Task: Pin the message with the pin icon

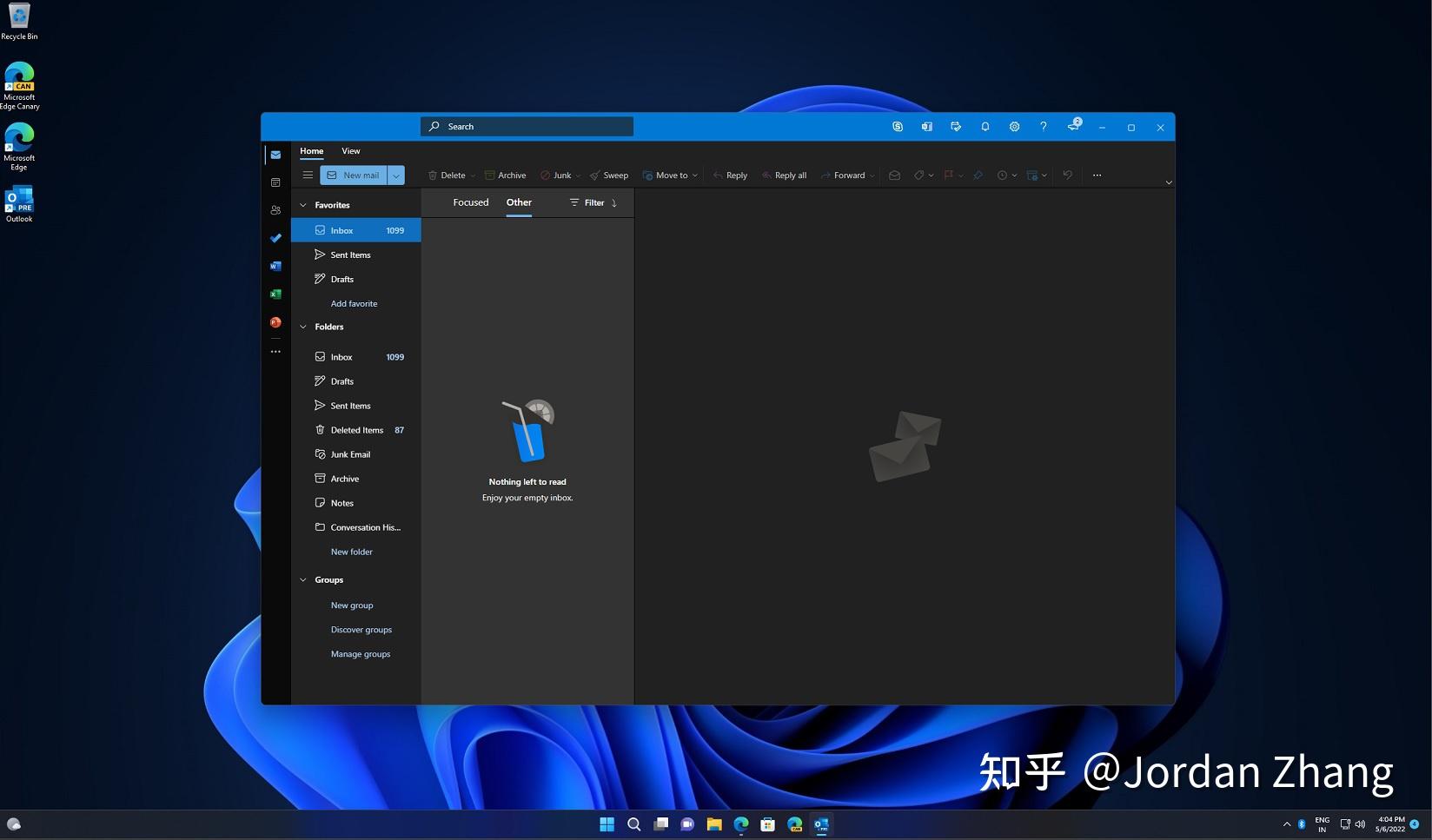Action: click(978, 175)
